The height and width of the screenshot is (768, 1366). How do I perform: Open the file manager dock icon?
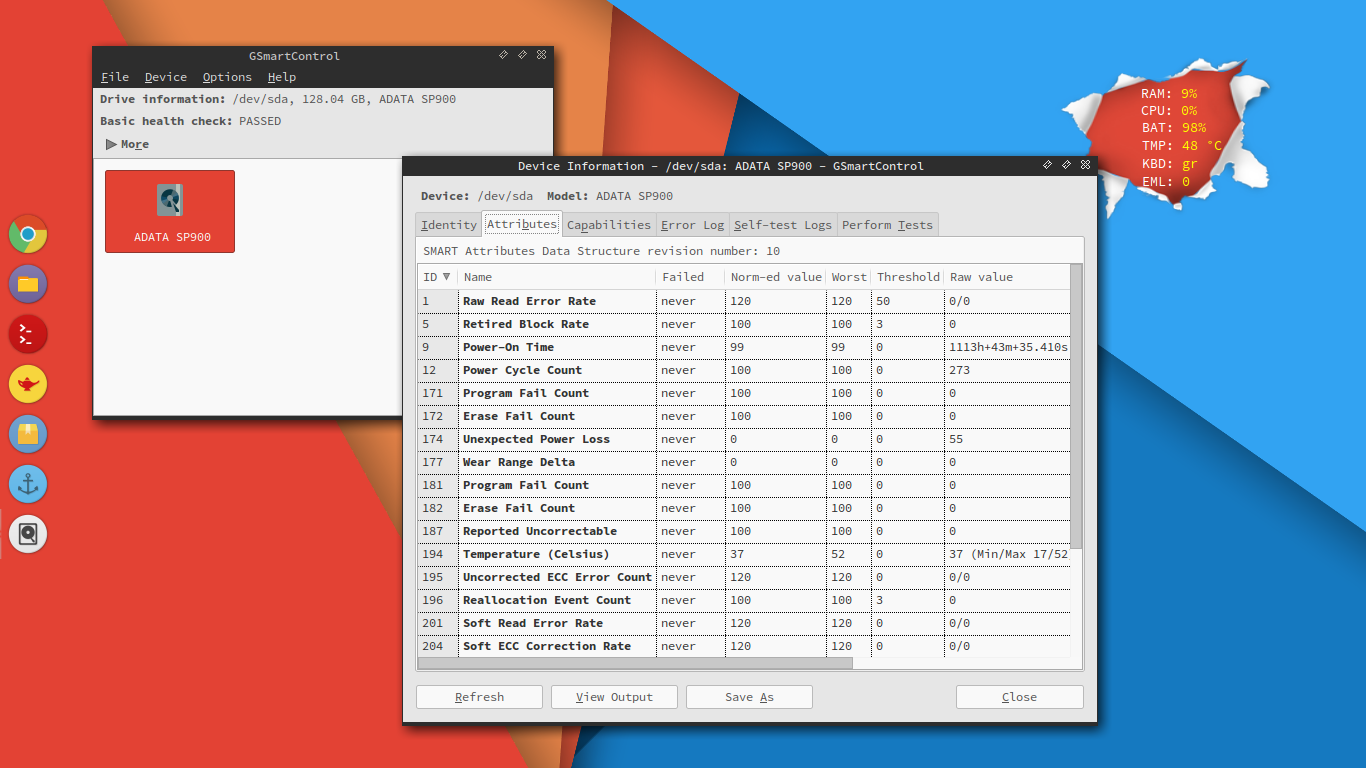pyautogui.click(x=28, y=284)
